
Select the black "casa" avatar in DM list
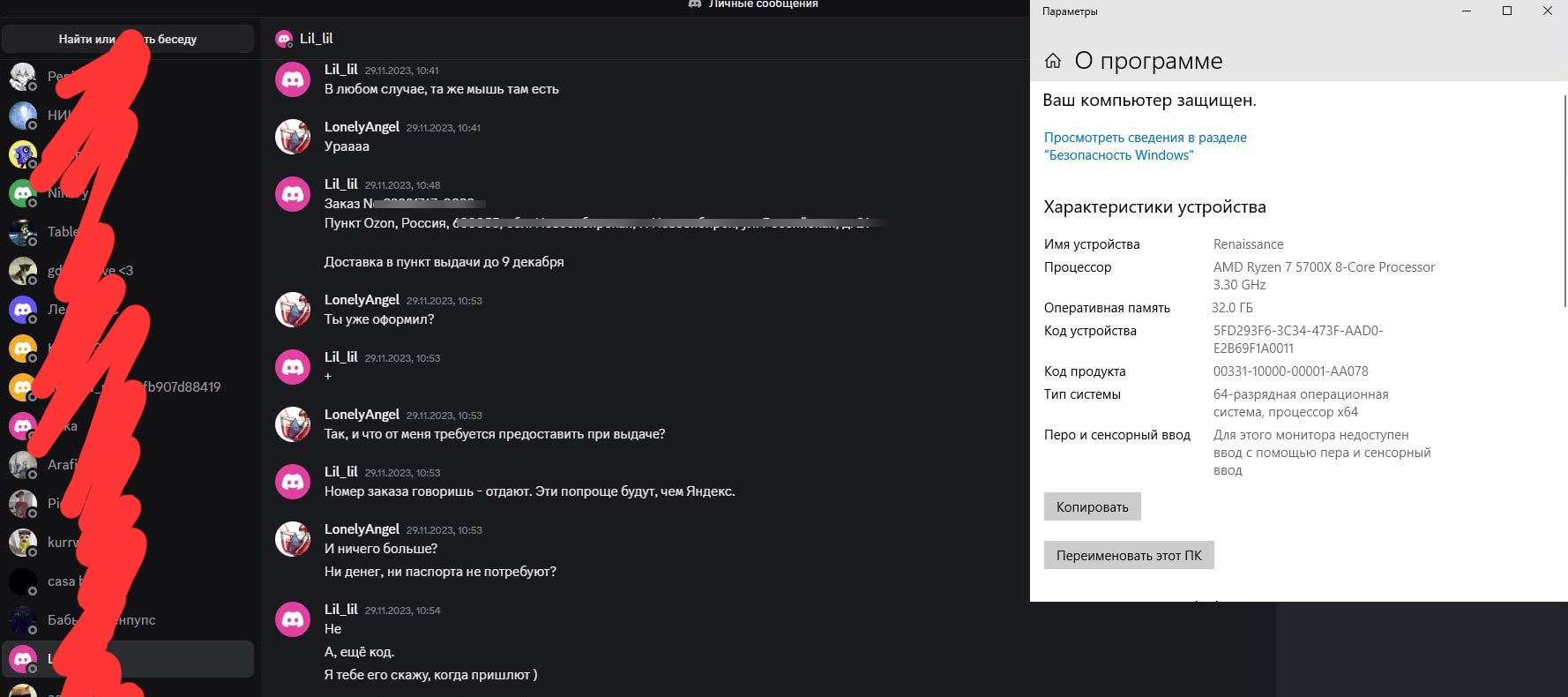(23, 581)
